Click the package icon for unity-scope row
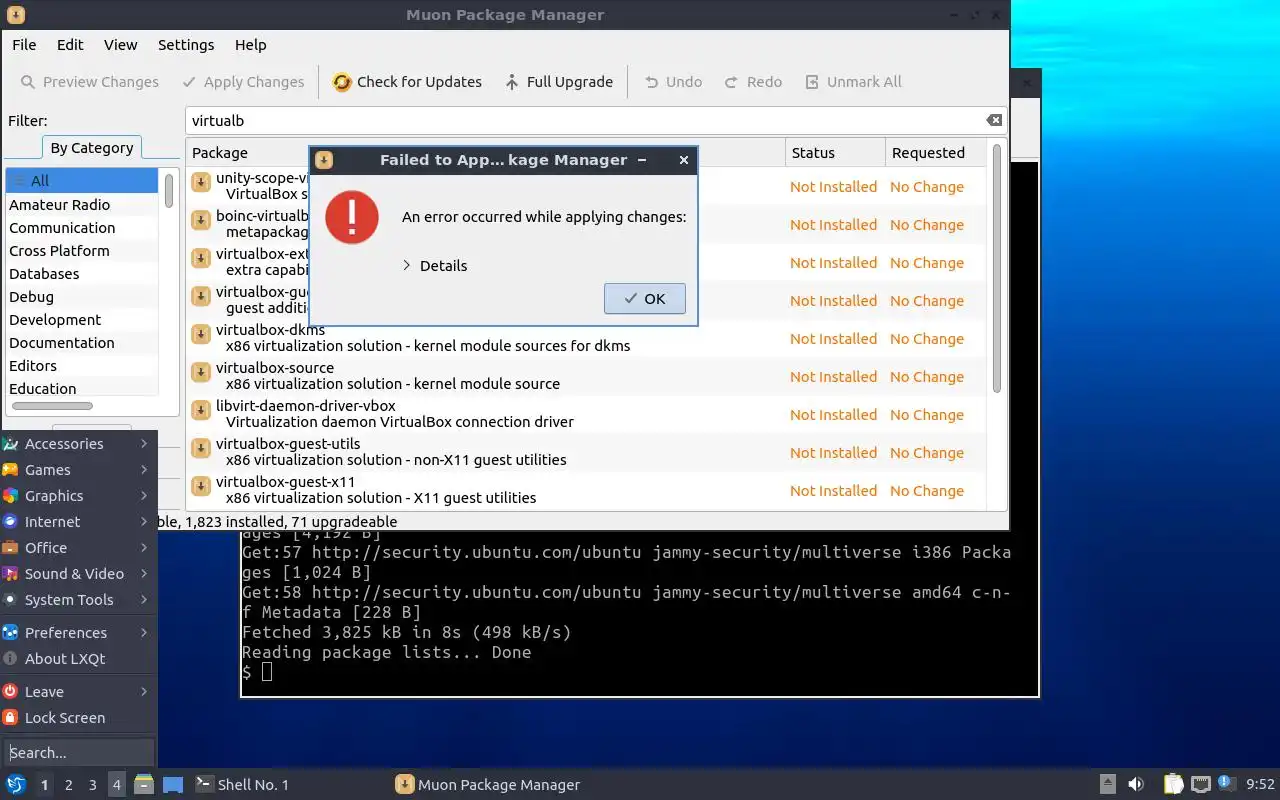Screen dimensions: 1280x800 pyautogui.click(x=200, y=182)
